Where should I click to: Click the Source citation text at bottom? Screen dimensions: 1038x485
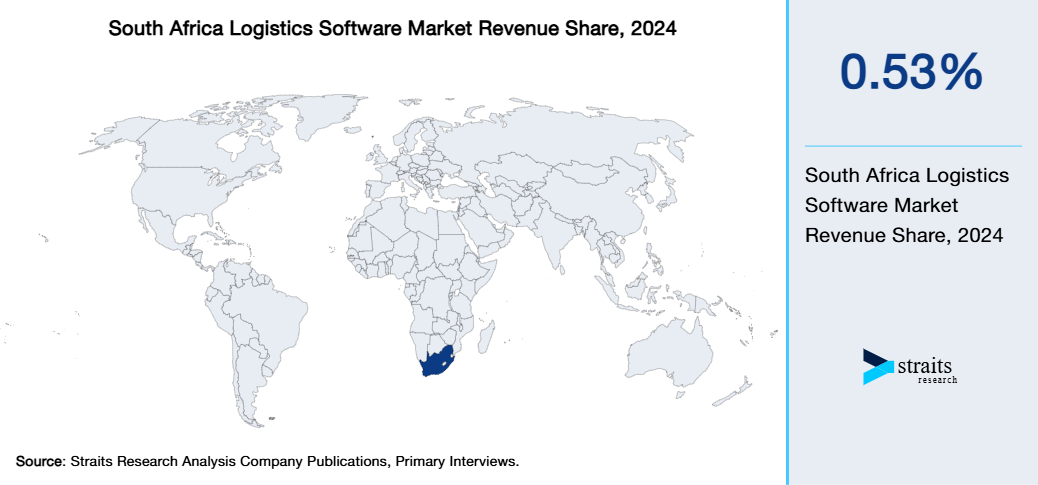point(267,461)
